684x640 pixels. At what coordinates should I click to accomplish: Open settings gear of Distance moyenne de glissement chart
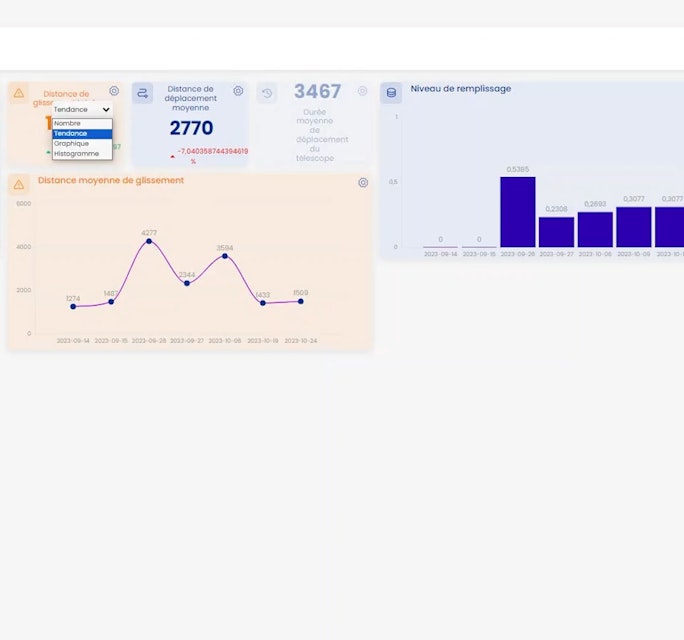point(363,182)
